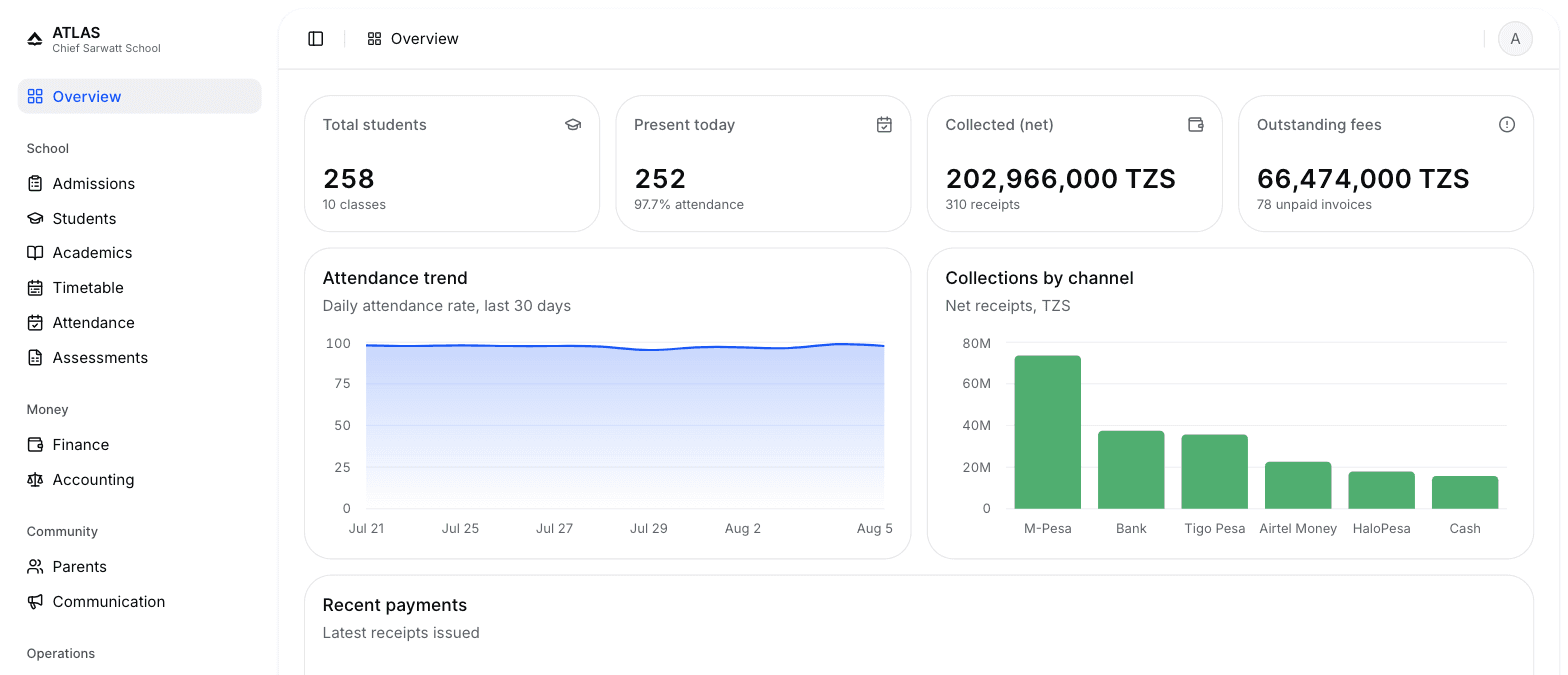This screenshot has height=675, width=1568.
Task: Navigate to Timetable
Action: 140,288
